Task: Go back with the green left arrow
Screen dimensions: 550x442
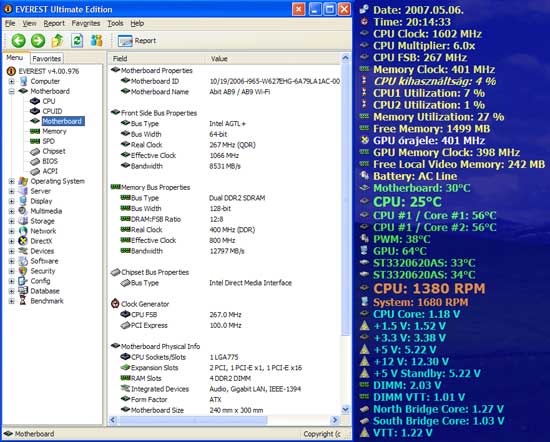Action: (x=18, y=41)
